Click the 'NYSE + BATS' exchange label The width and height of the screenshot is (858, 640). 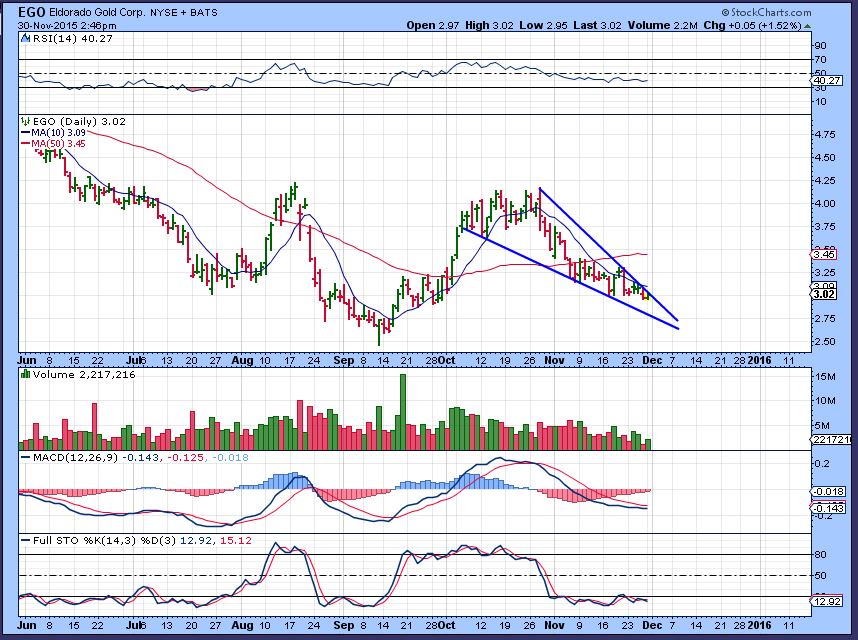183,13
